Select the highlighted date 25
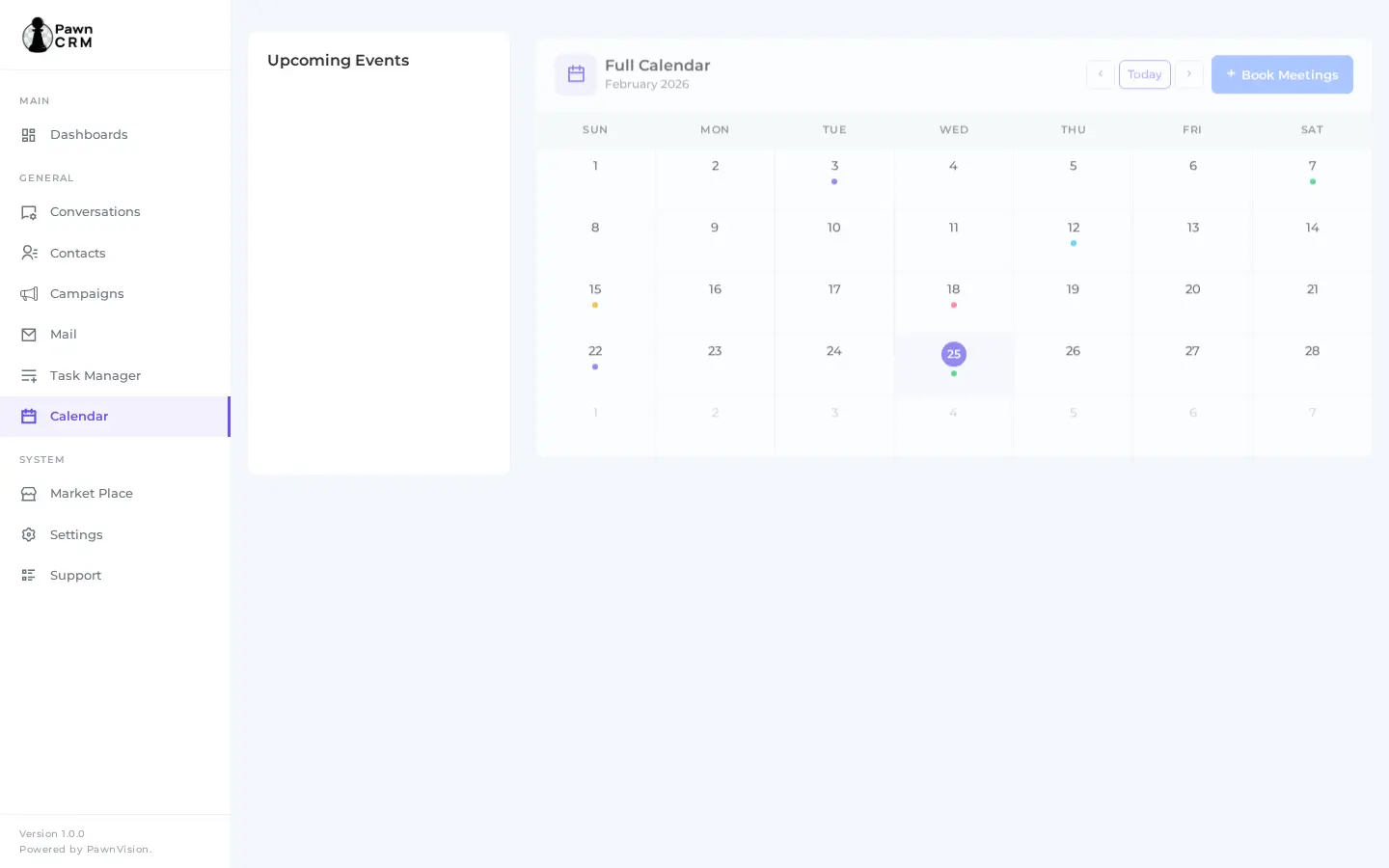 tap(954, 354)
